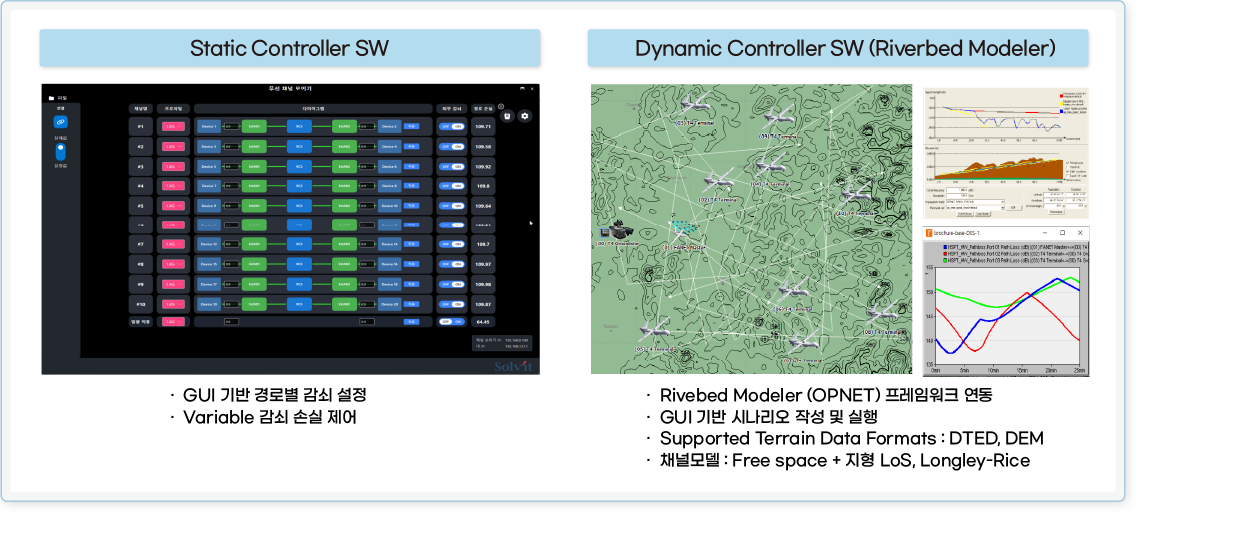Click the #1 channel label
Screen dimensions: 1239x539
coord(140,127)
